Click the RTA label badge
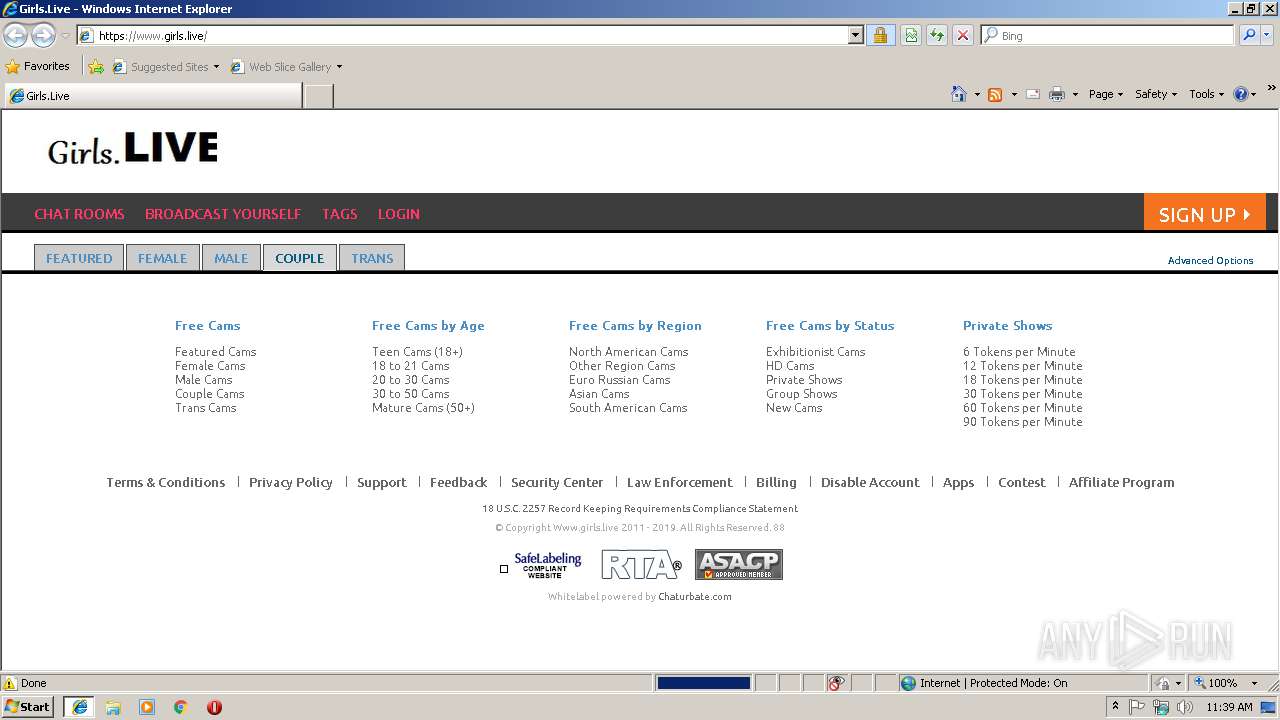 point(641,565)
